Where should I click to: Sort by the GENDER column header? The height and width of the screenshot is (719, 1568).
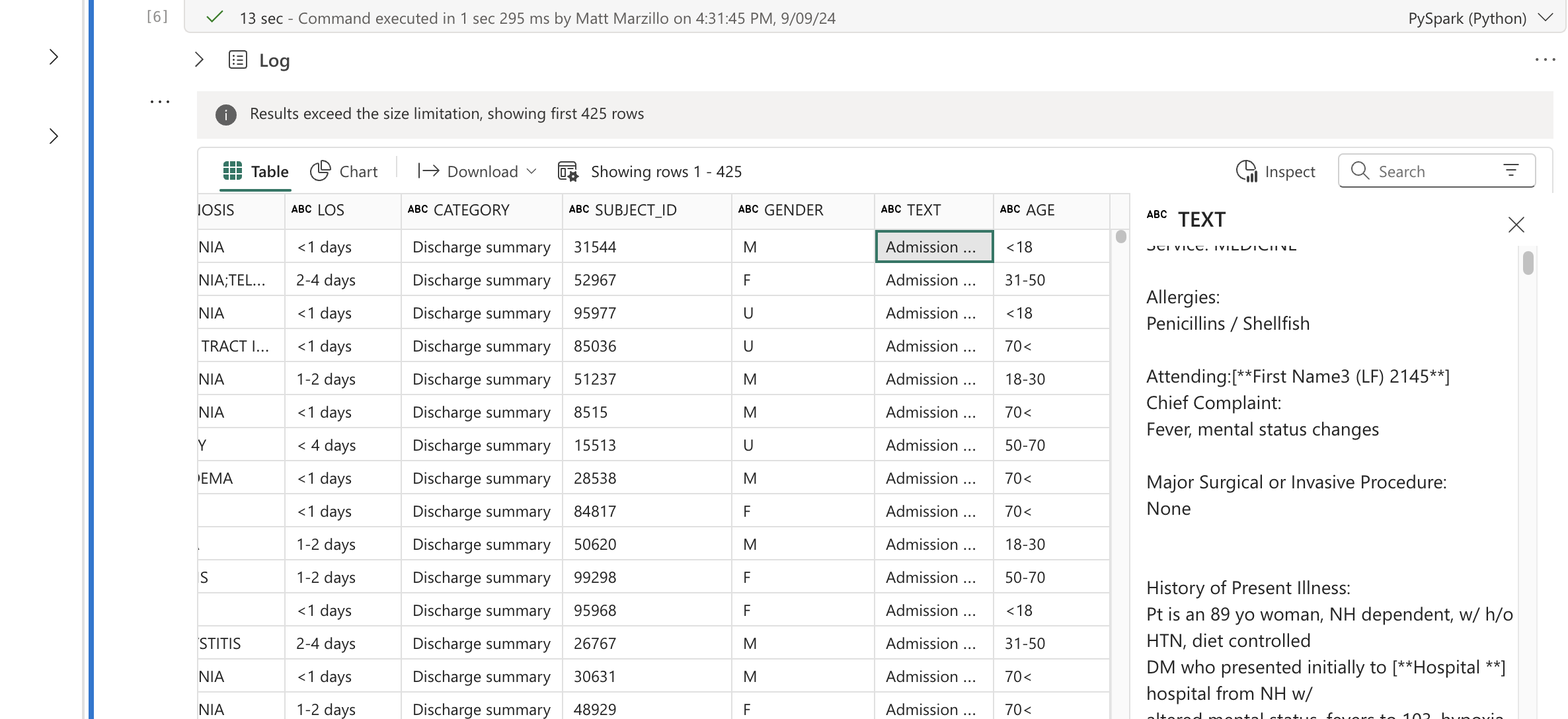click(793, 210)
